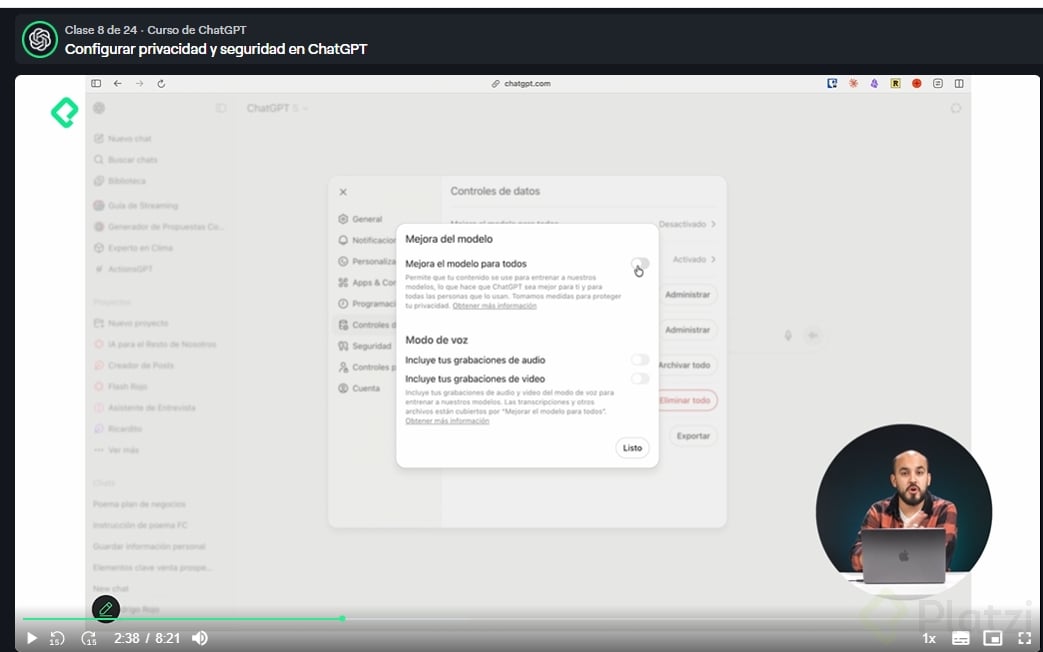Open Obtener más información under Modo de voz
Image resolution: width=1043 pixels, height=652 pixels.
(447, 421)
